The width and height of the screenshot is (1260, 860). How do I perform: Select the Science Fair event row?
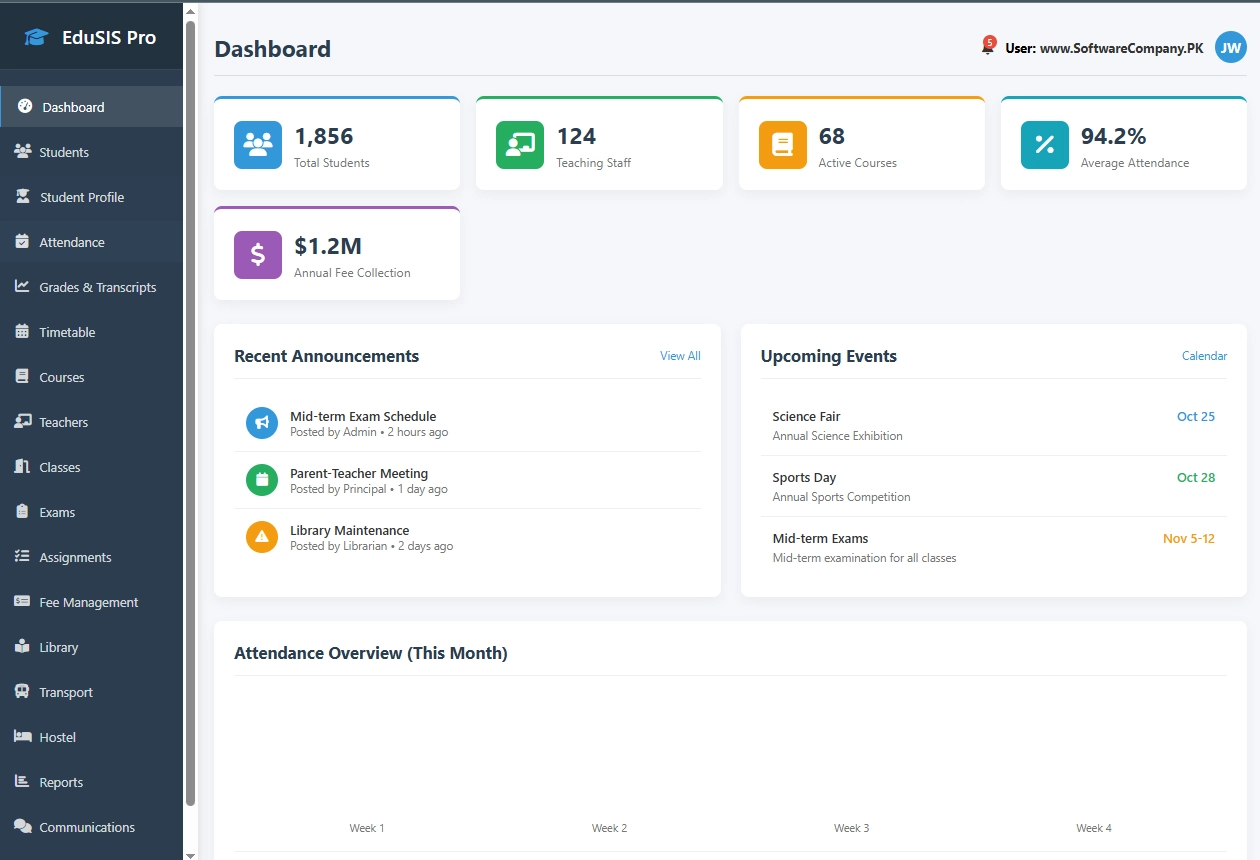click(993, 425)
